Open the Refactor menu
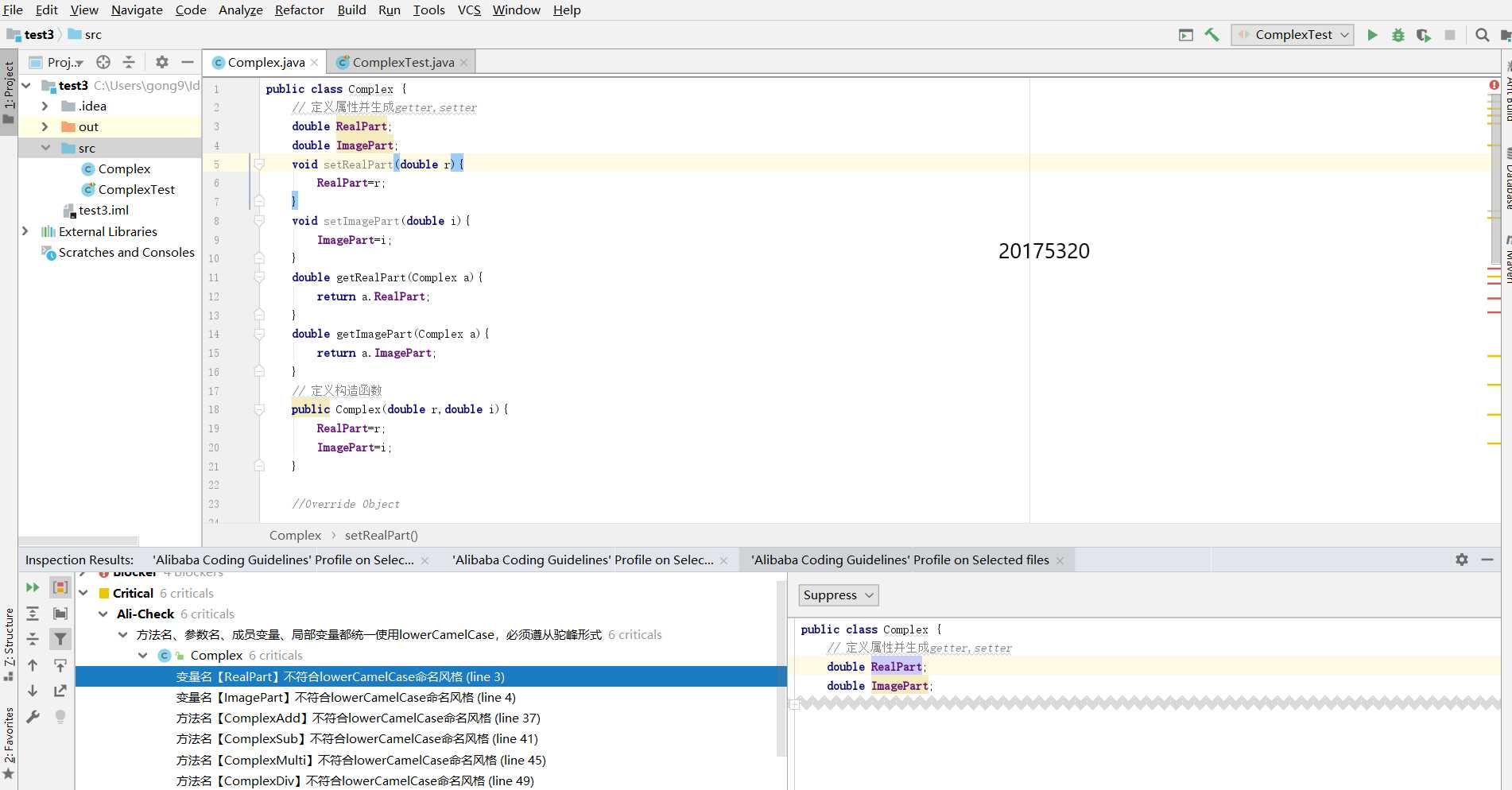 tap(300, 10)
